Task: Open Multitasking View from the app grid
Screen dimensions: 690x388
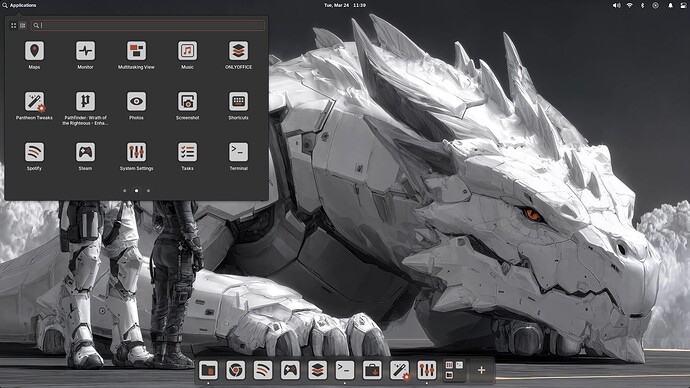Action: pyautogui.click(x=136, y=55)
